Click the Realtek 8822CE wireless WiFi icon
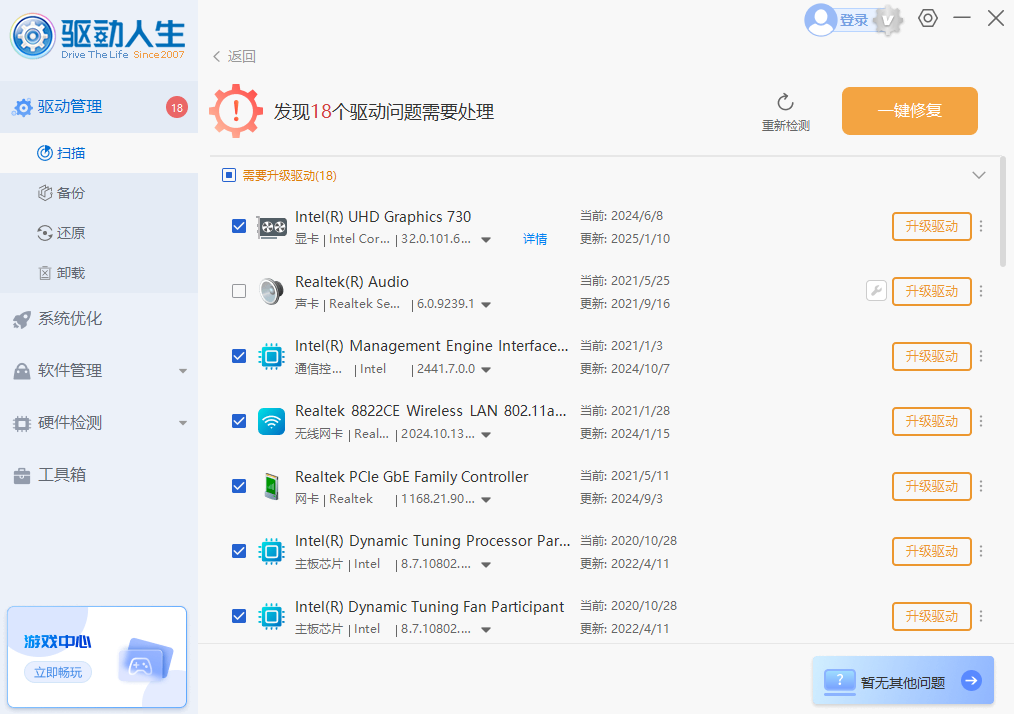1014x714 pixels. click(x=272, y=422)
